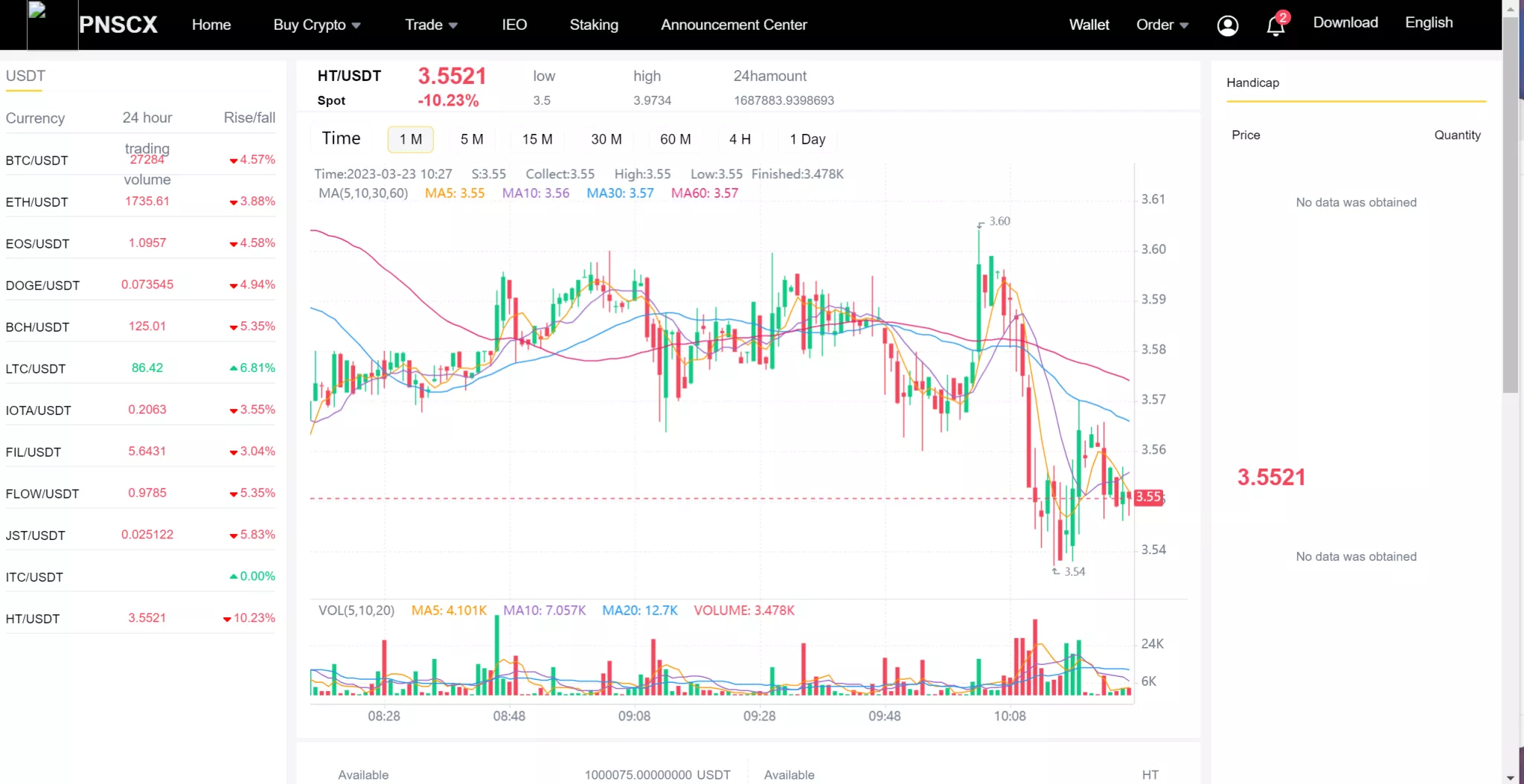Go to the Staking page
Image resolution: width=1524 pixels, height=784 pixels.
pos(593,25)
